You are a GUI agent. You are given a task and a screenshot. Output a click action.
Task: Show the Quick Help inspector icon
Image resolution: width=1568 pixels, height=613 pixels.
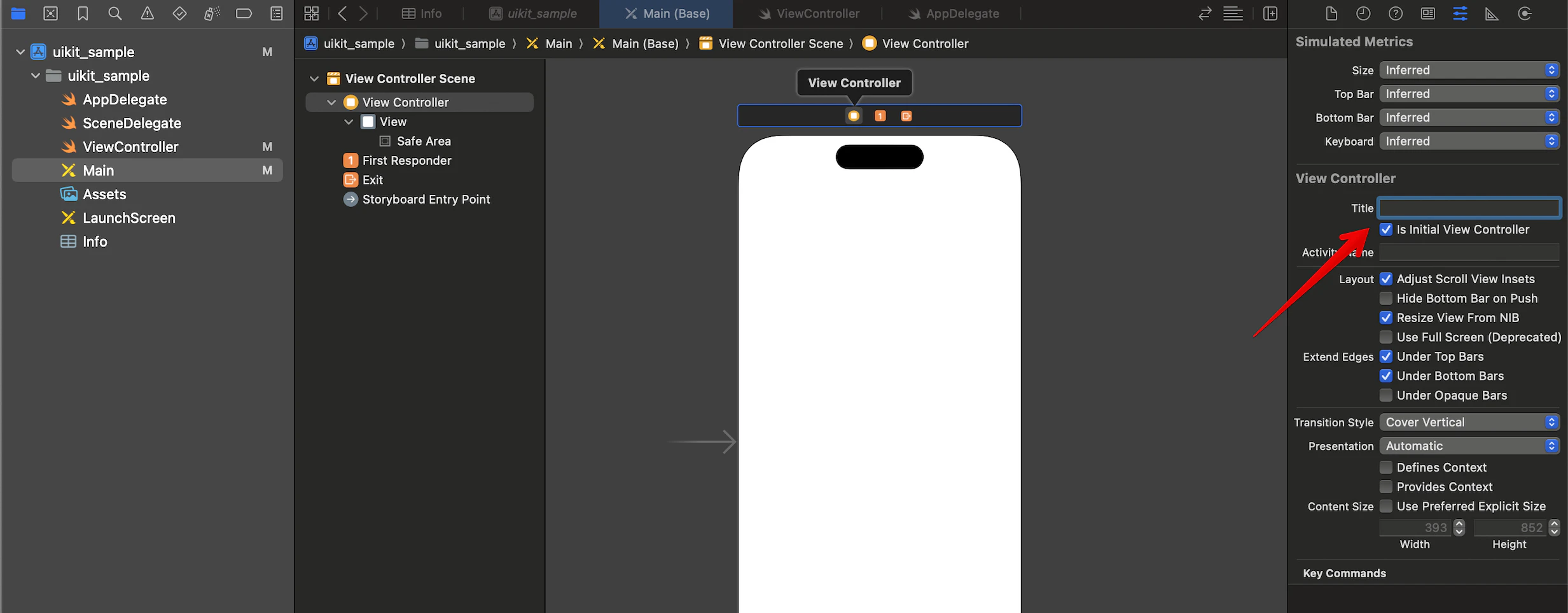click(1396, 13)
